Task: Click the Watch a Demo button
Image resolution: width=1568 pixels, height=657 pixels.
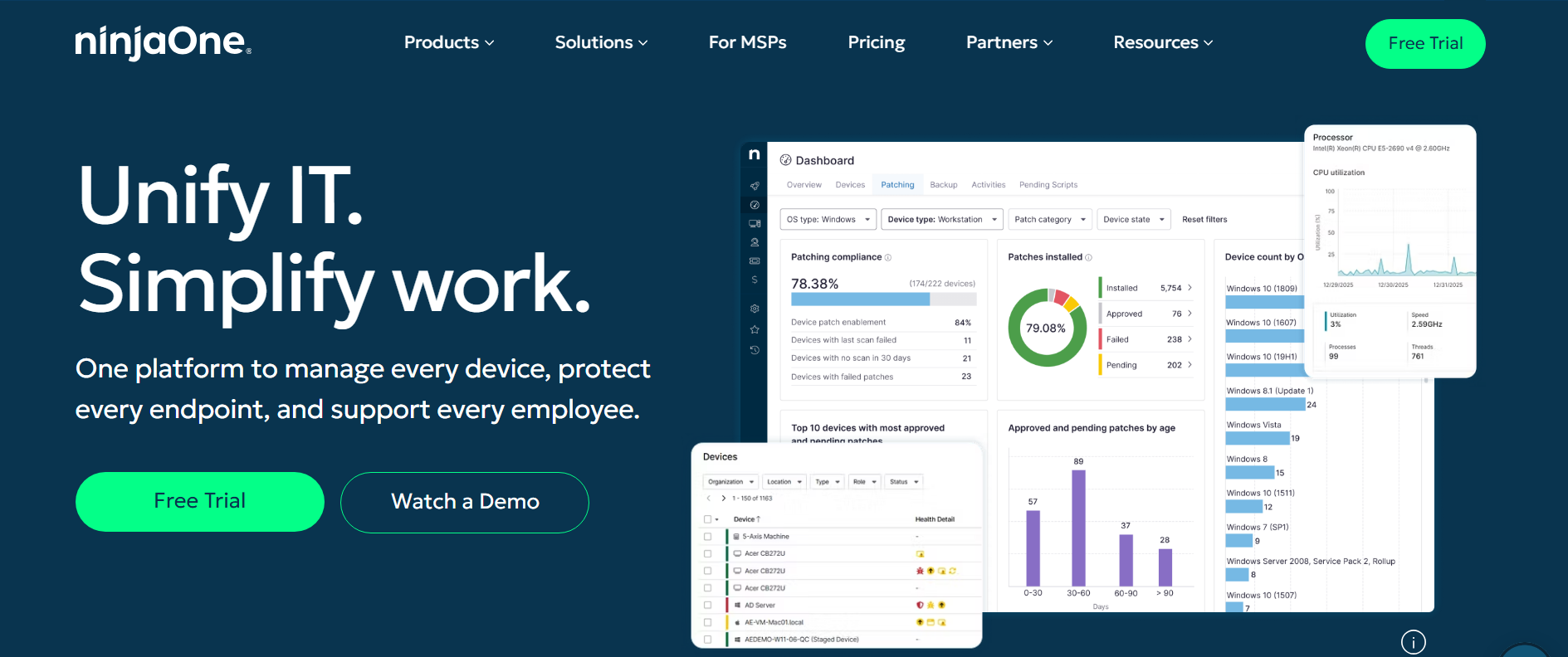Action: click(x=465, y=502)
